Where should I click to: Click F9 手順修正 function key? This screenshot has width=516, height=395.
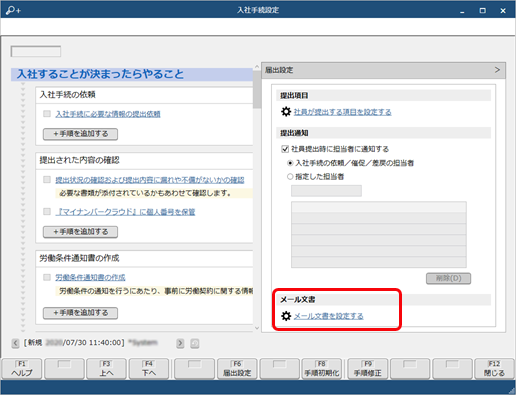click(368, 369)
